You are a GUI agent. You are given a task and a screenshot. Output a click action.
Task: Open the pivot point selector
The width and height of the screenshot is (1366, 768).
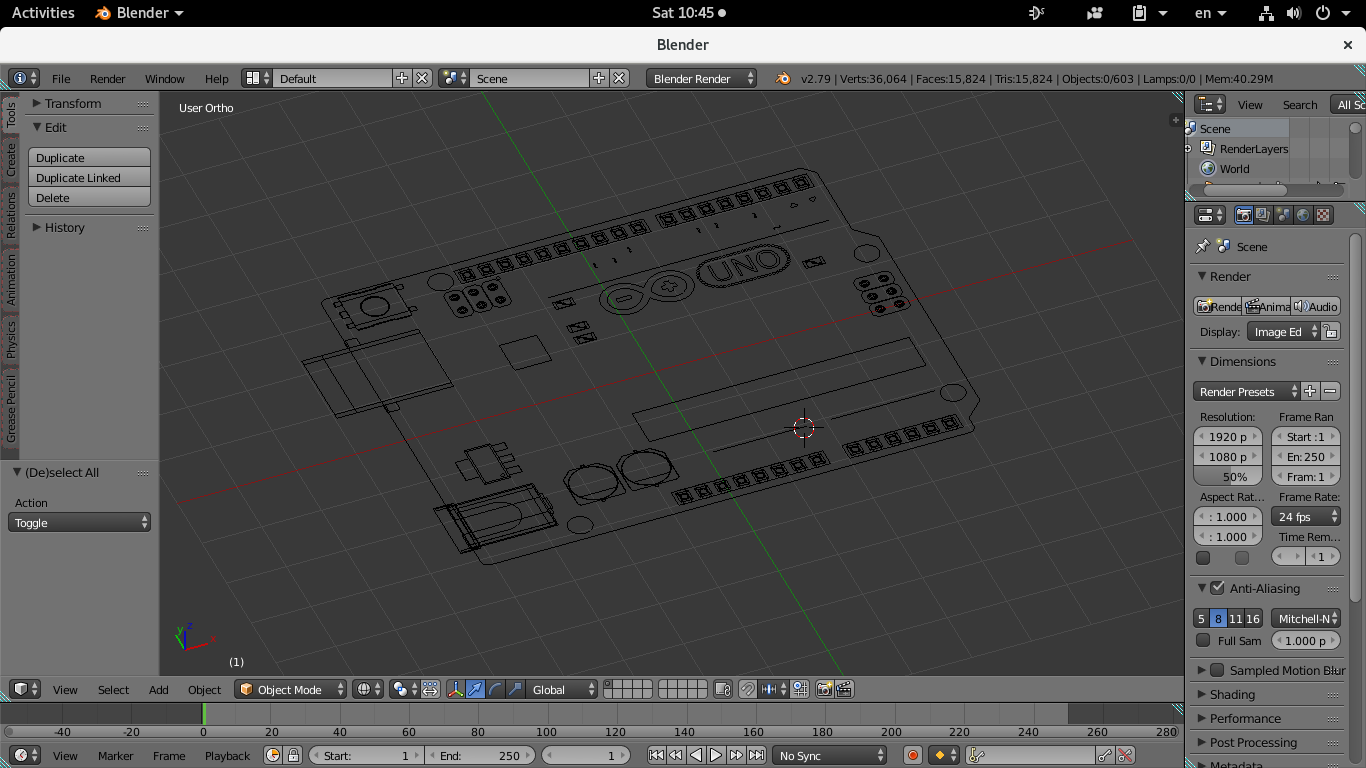[x=405, y=689]
